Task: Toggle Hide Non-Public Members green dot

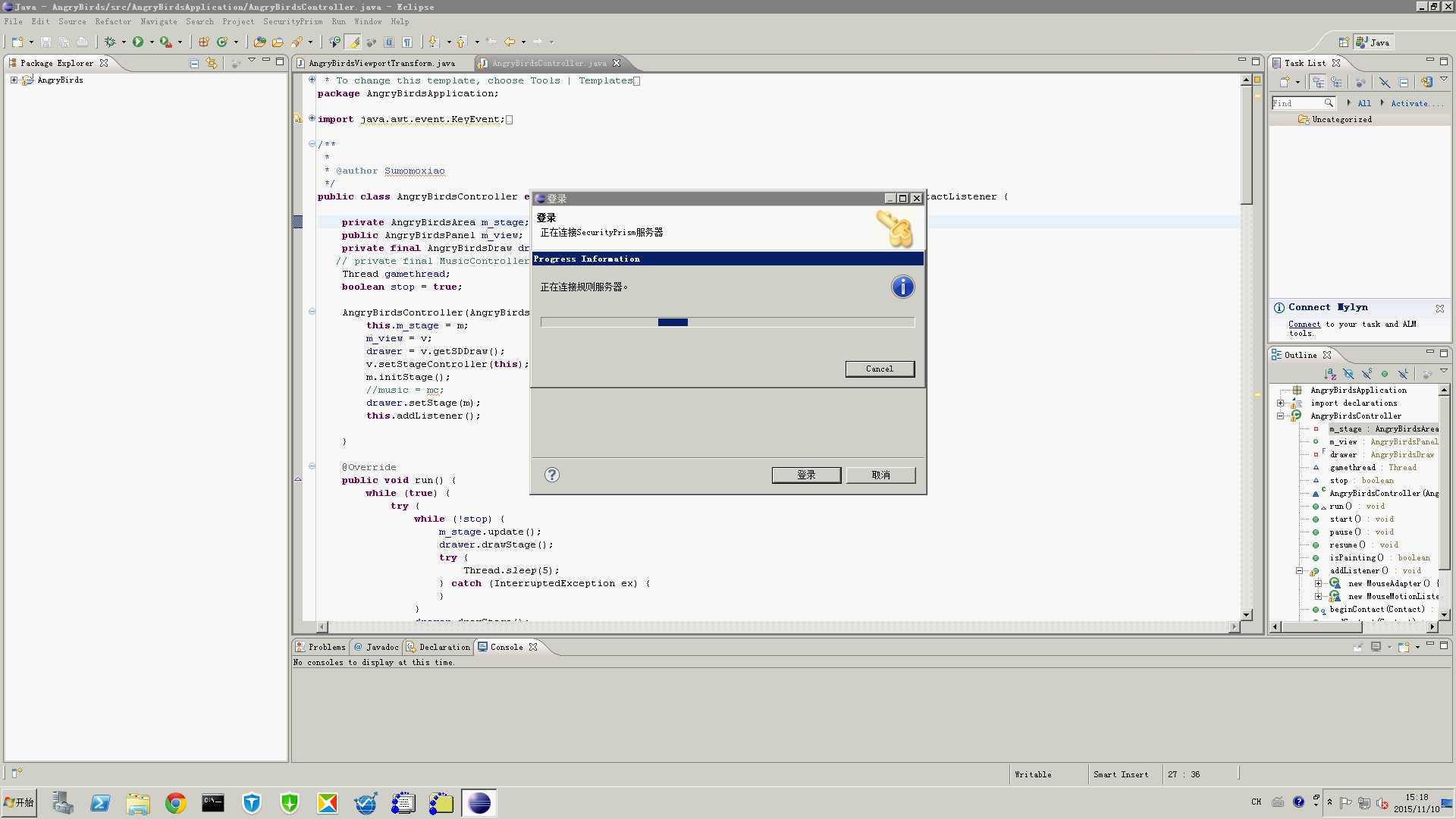Action: tap(1385, 374)
